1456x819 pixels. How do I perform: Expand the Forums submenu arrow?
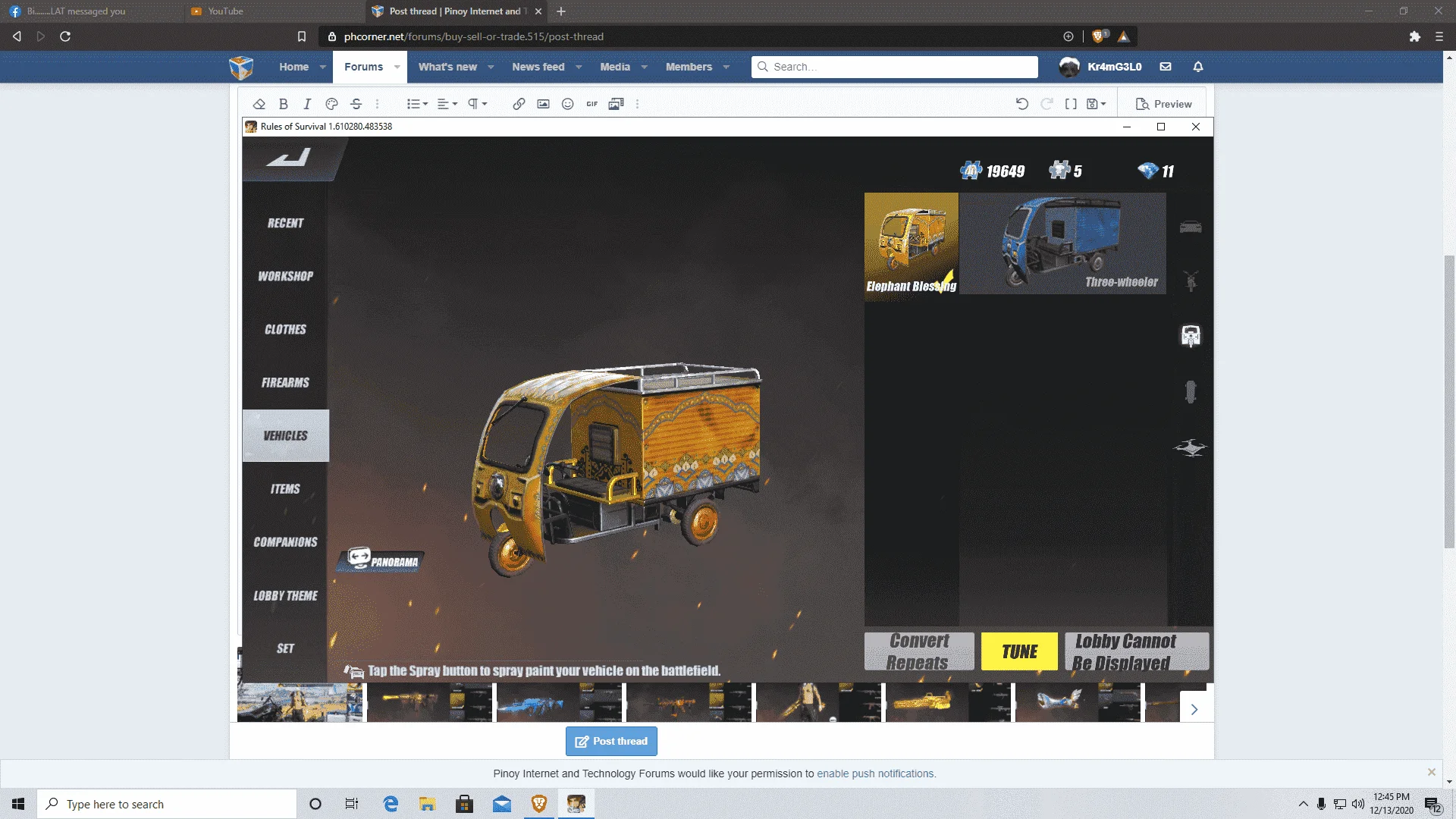tap(397, 67)
